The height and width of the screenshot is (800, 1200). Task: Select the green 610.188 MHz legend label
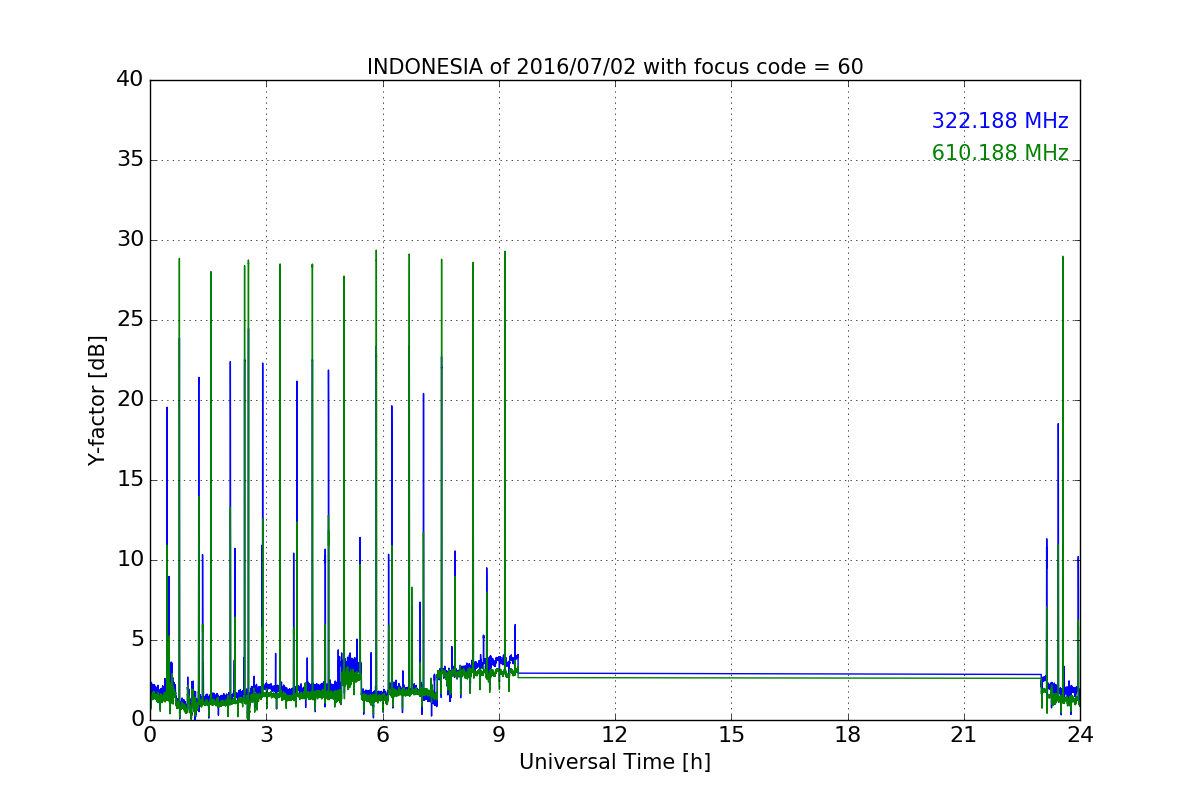coord(1000,153)
